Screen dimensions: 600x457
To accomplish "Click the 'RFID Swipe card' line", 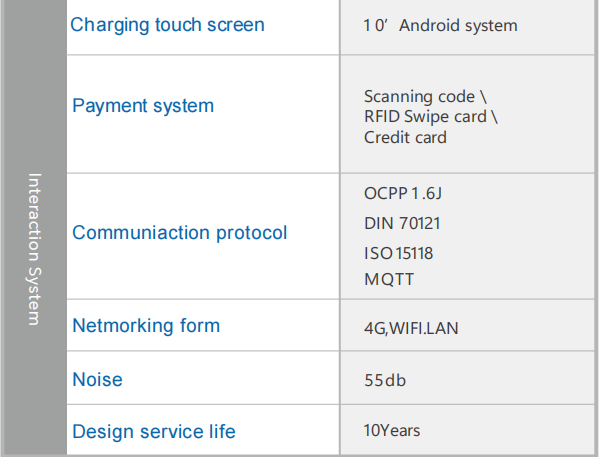I will [430, 117].
